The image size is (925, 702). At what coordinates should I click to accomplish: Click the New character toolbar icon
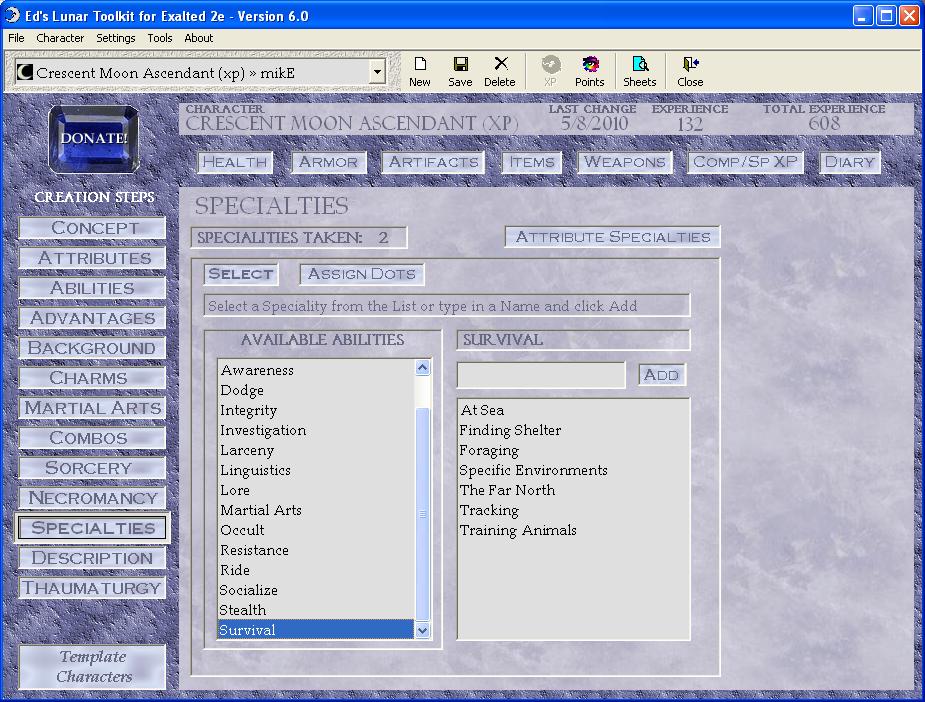pyautogui.click(x=419, y=71)
